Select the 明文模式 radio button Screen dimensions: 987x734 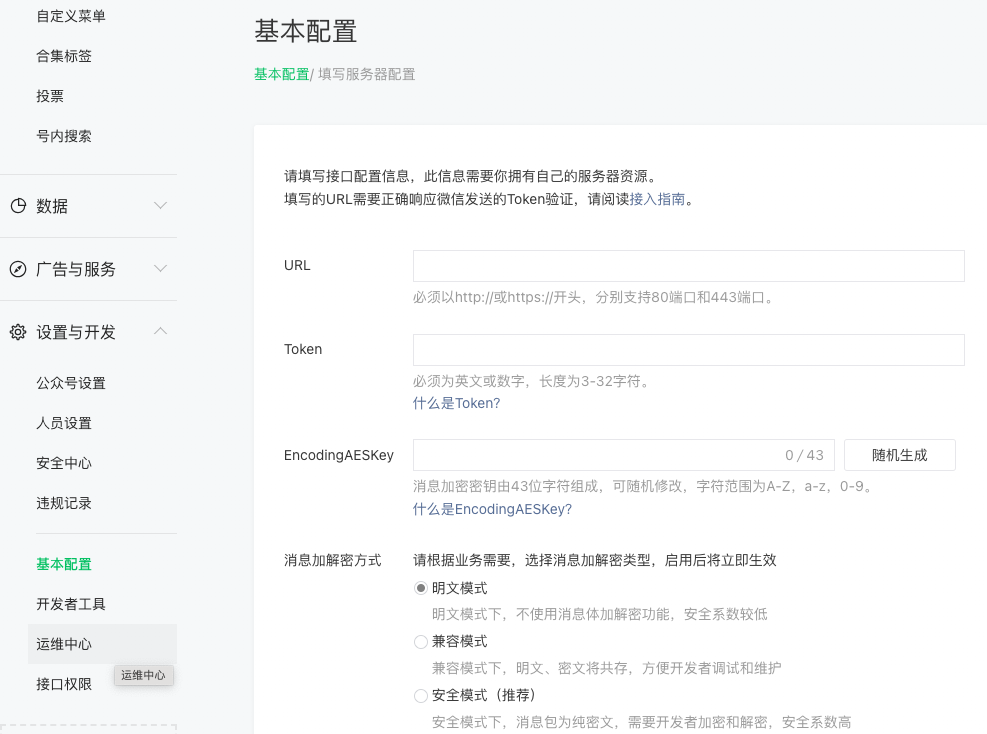coord(420,588)
